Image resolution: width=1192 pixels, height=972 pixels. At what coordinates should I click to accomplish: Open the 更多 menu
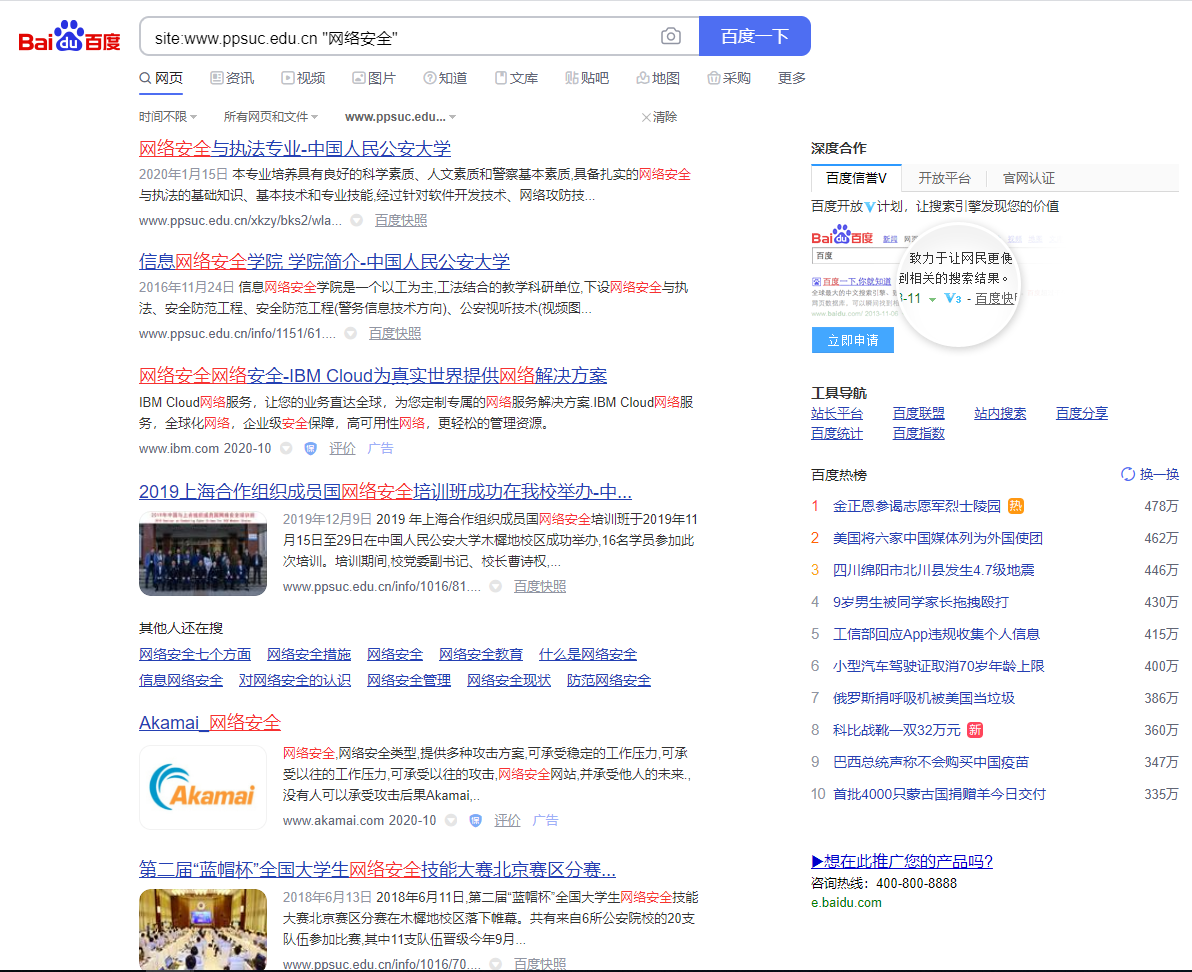tap(791, 78)
